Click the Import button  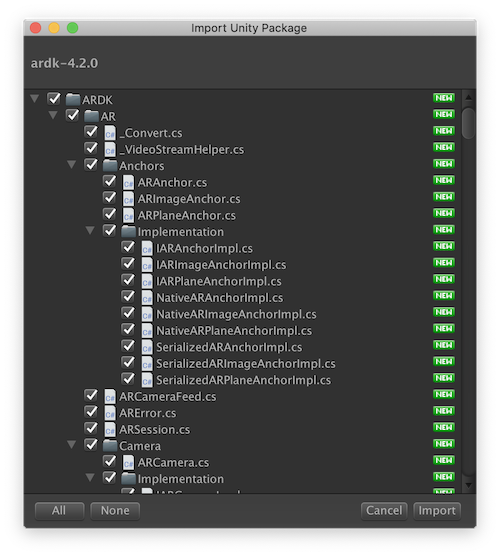437,511
